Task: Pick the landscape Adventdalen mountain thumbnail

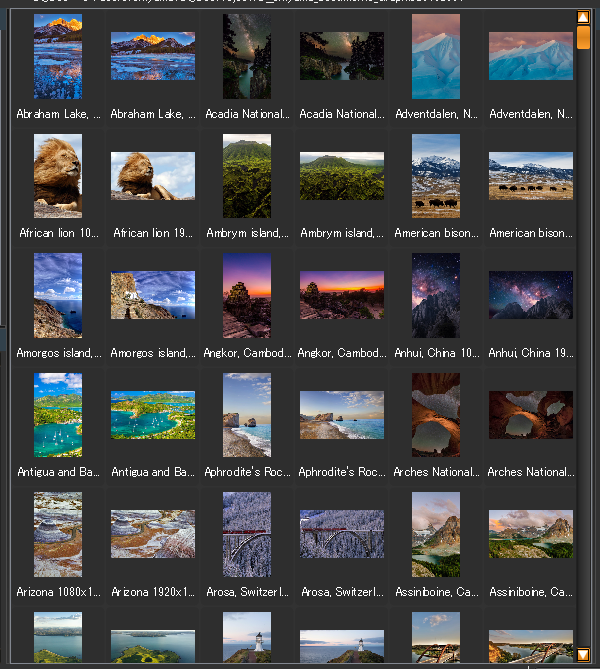Action: coord(531,56)
